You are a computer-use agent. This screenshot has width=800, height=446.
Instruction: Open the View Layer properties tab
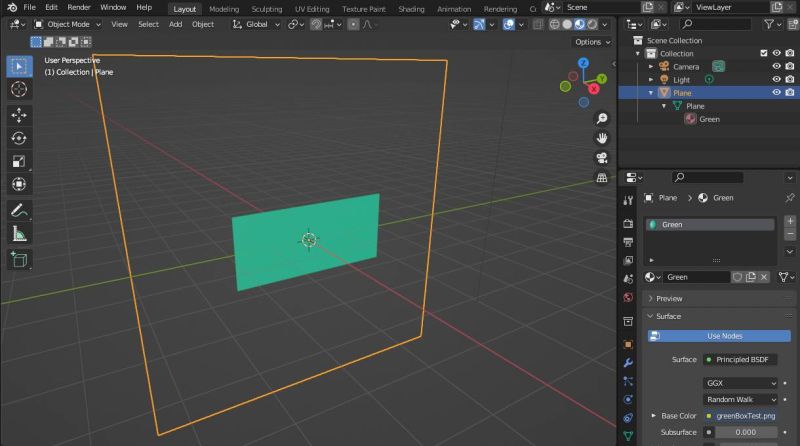tap(628, 260)
